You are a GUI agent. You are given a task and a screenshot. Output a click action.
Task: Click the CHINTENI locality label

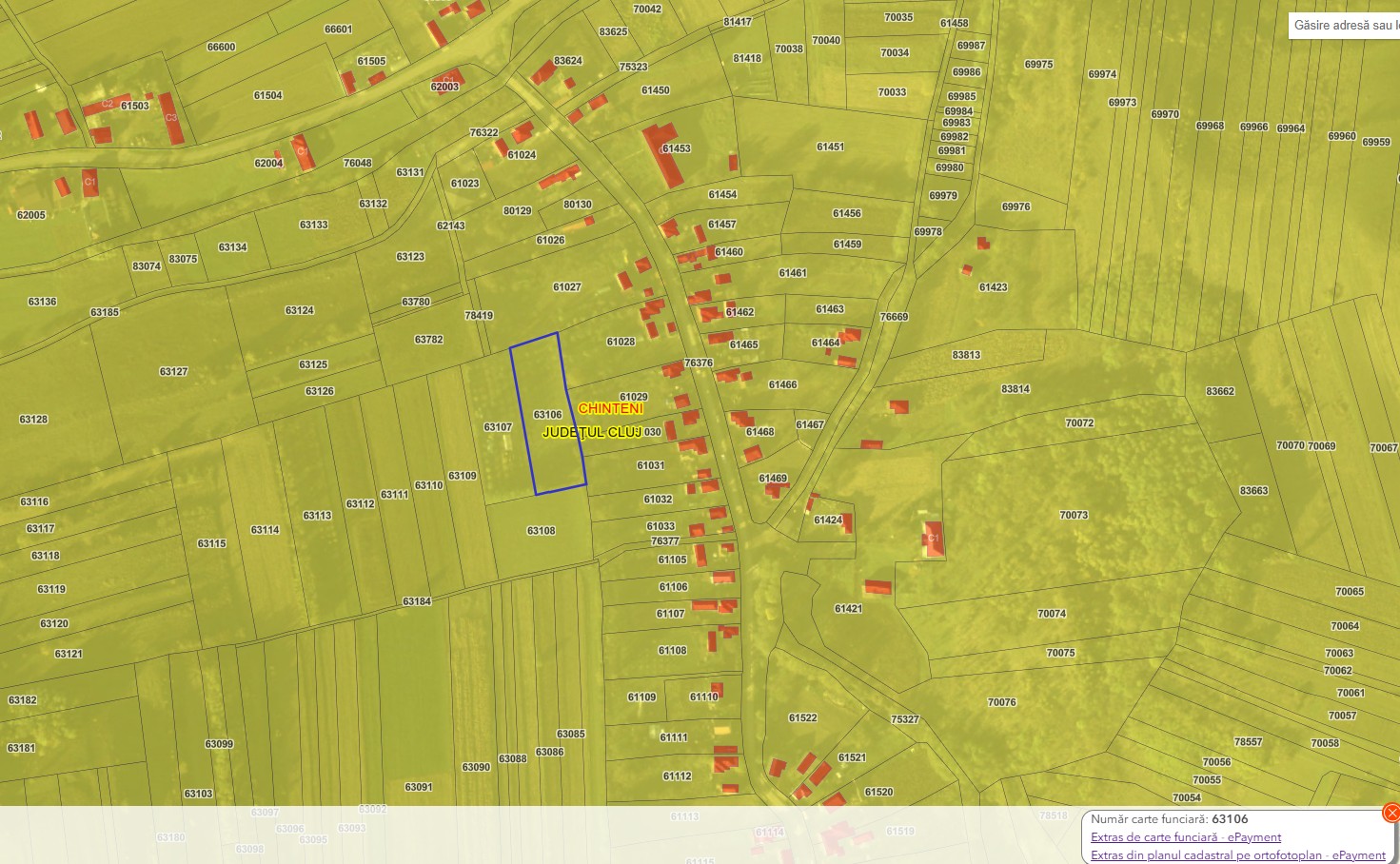610,408
